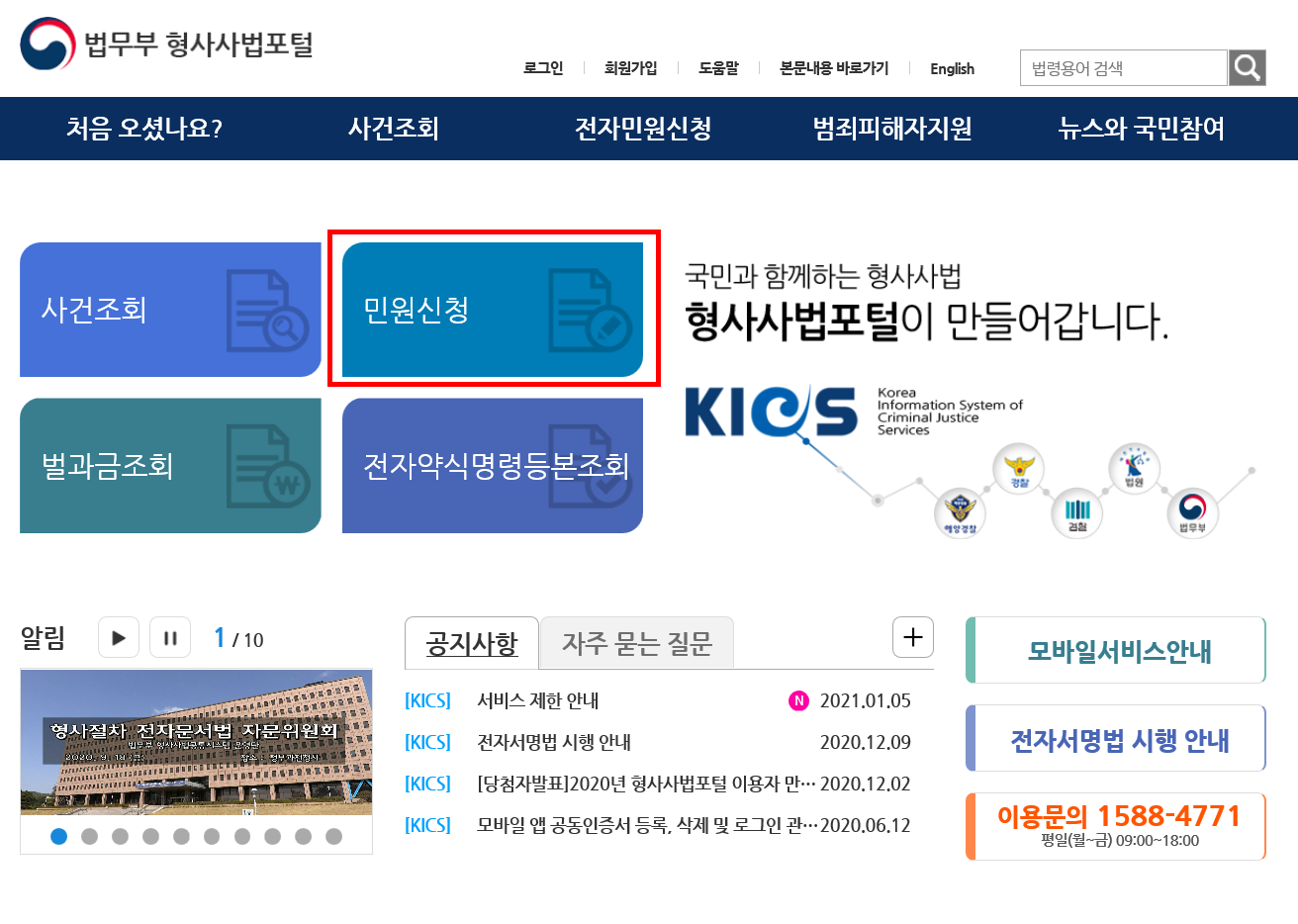Play the 알림 slideshow
Screen dimensions: 1298x924
pyautogui.click(x=119, y=638)
